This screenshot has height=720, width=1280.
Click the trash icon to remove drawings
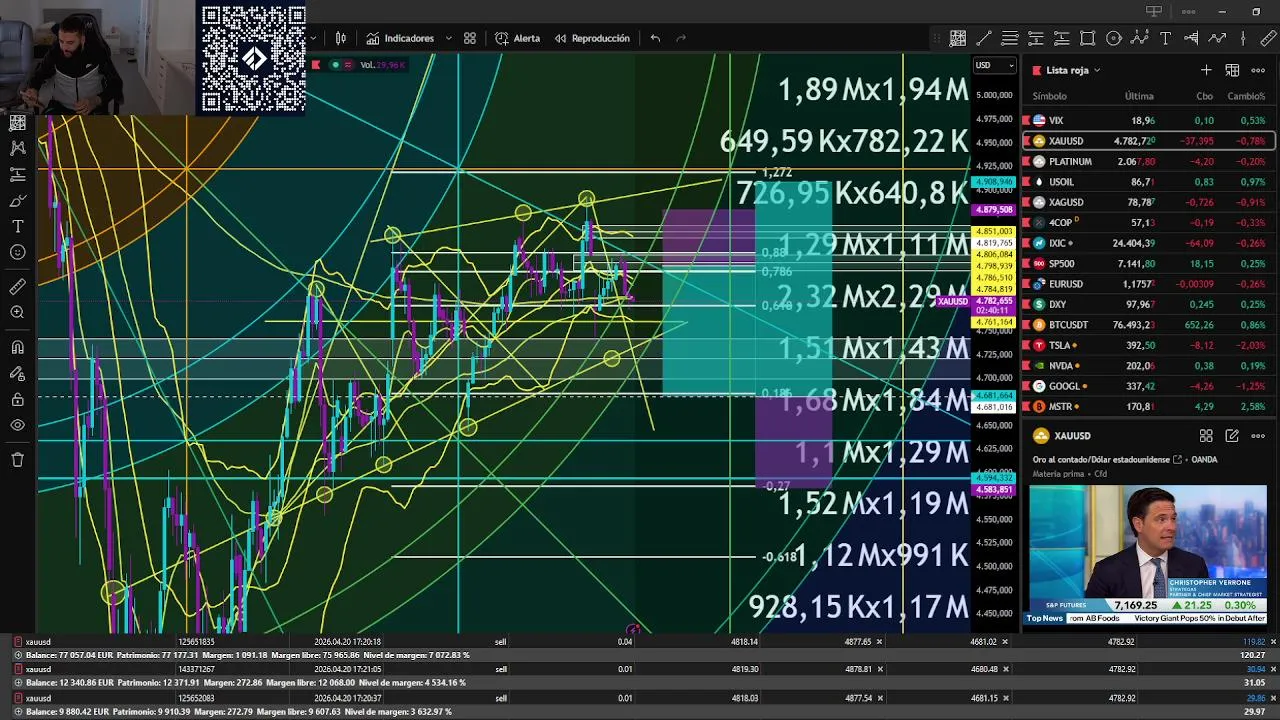tap(17, 460)
